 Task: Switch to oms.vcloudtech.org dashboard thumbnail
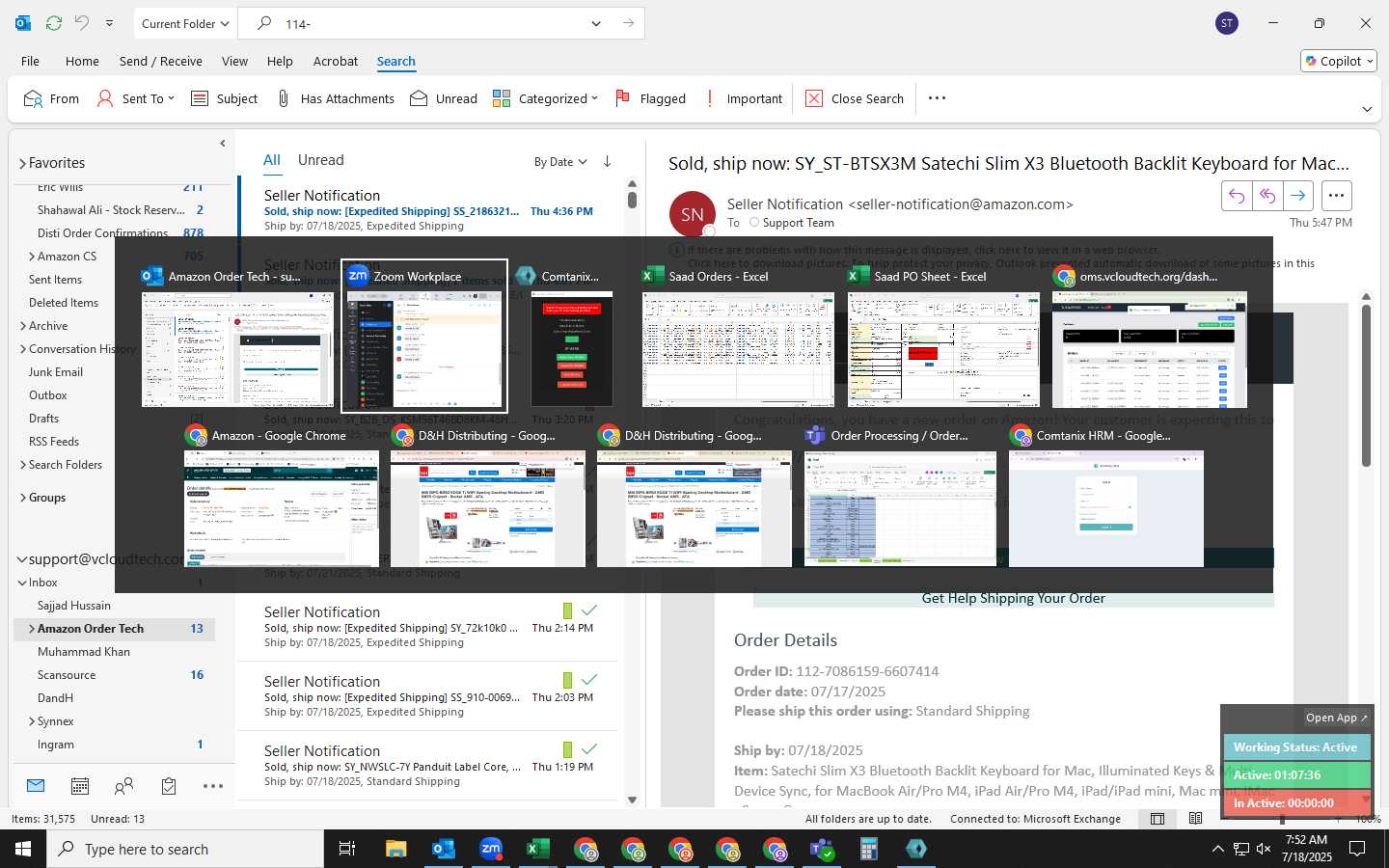click(x=1149, y=337)
